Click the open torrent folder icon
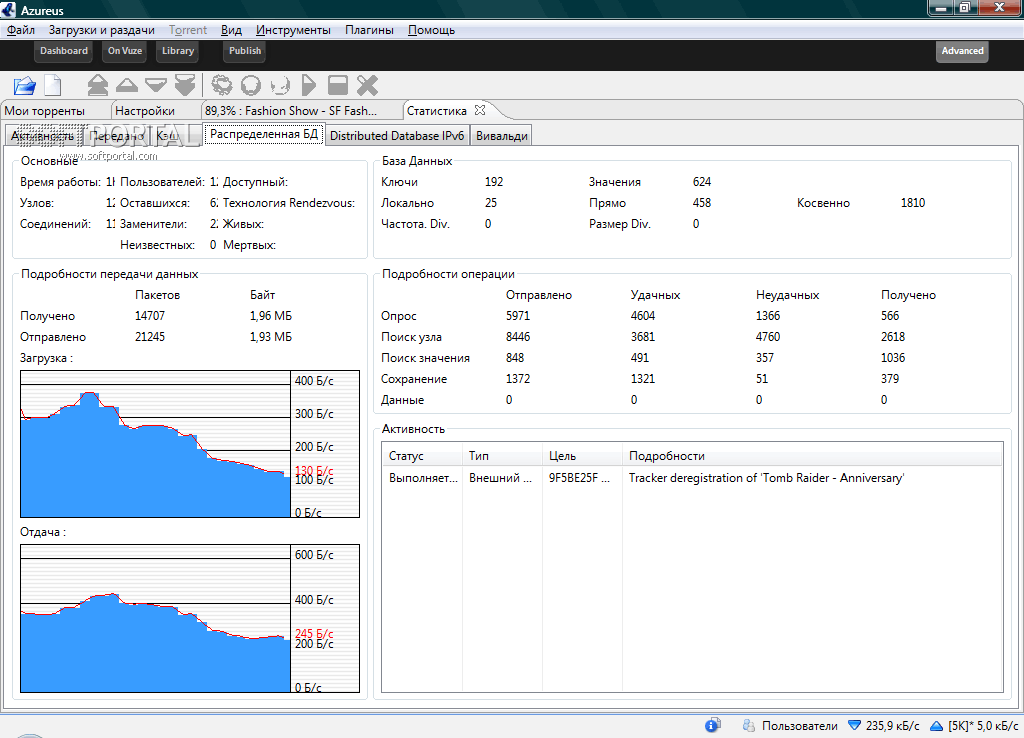The width and height of the screenshot is (1024, 738). [24, 86]
